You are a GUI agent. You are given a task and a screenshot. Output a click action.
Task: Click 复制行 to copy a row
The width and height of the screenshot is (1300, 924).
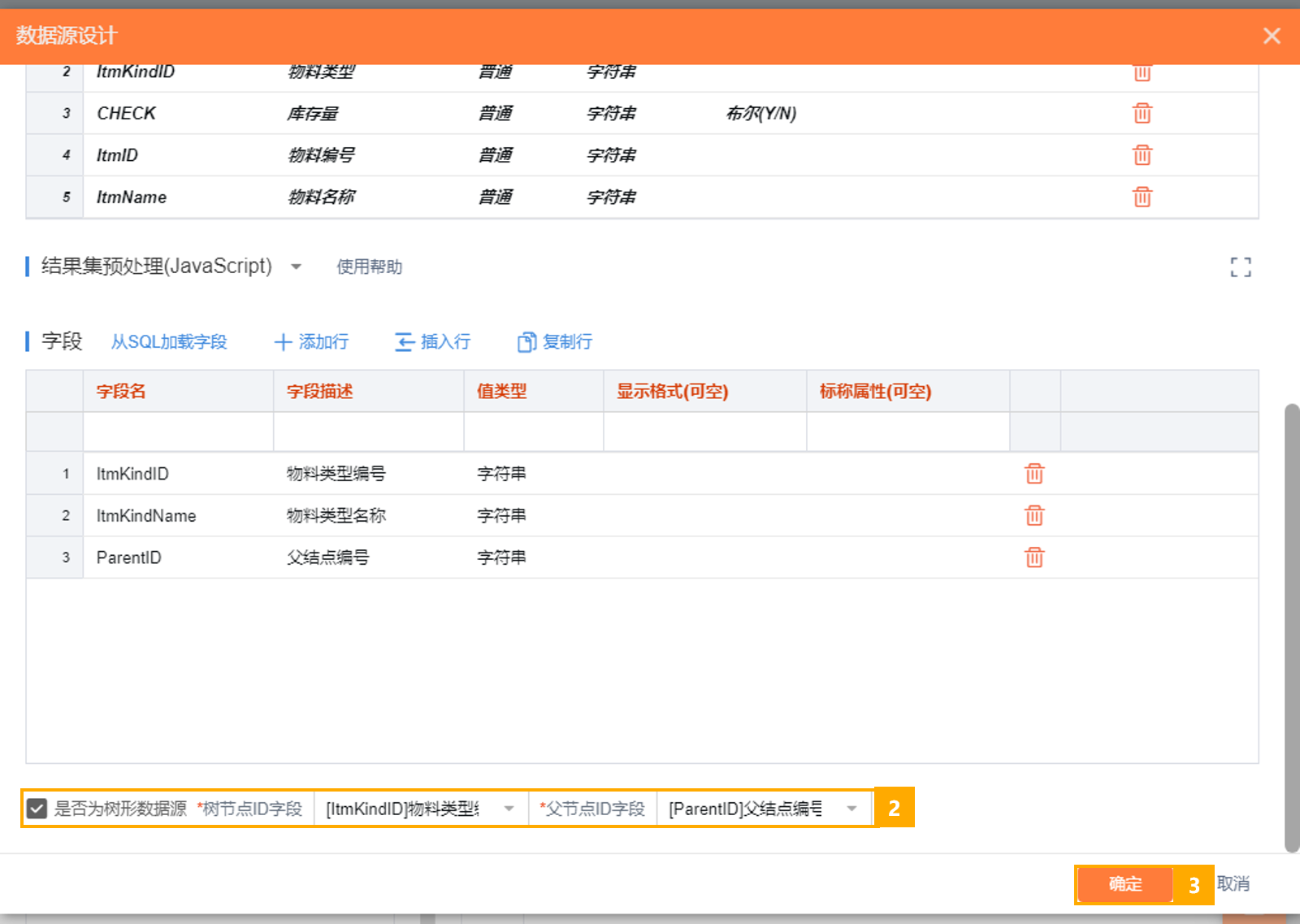click(x=555, y=342)
